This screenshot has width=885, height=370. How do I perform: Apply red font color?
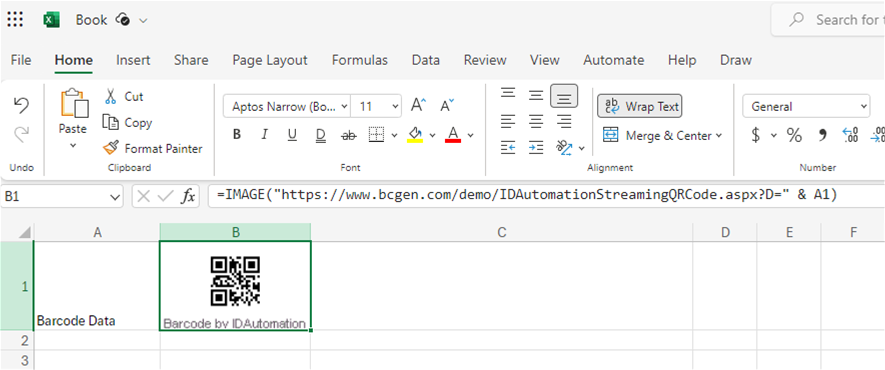[453, 135]
